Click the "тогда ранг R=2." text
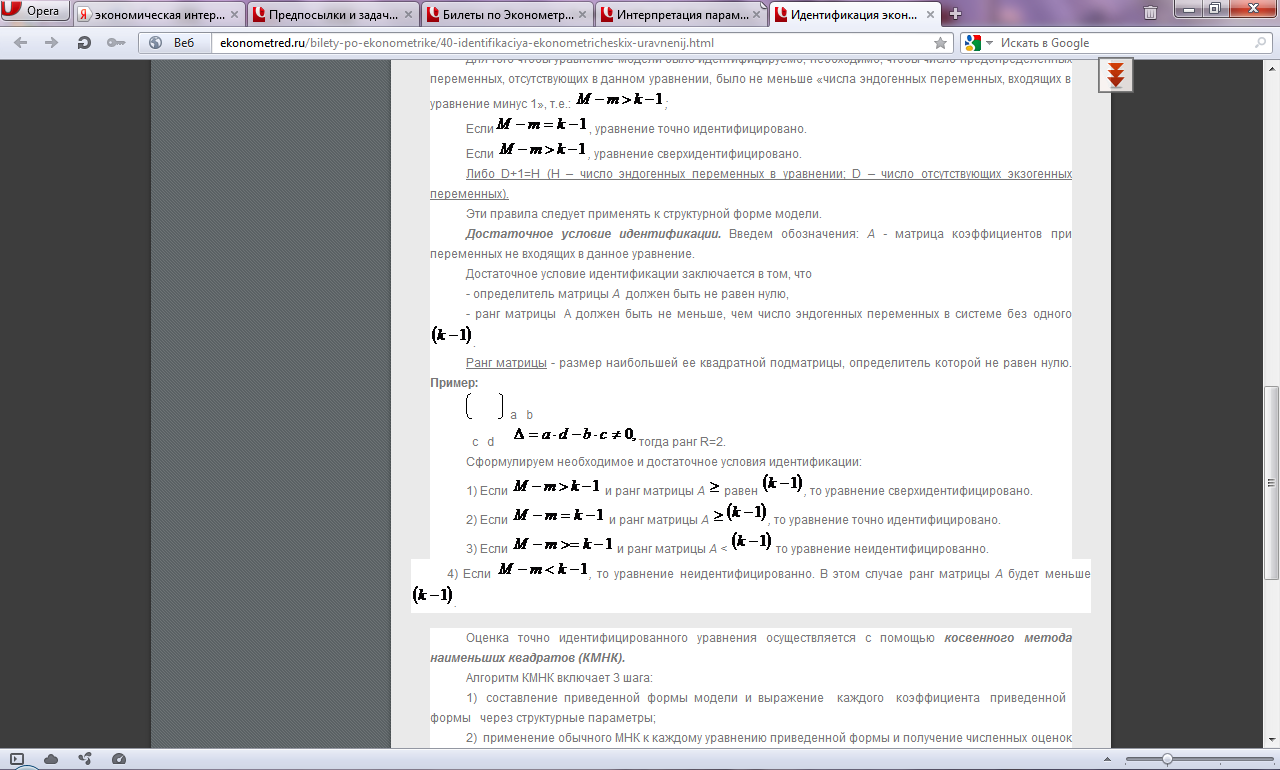 pyautogui.click(x=682, y=441)
